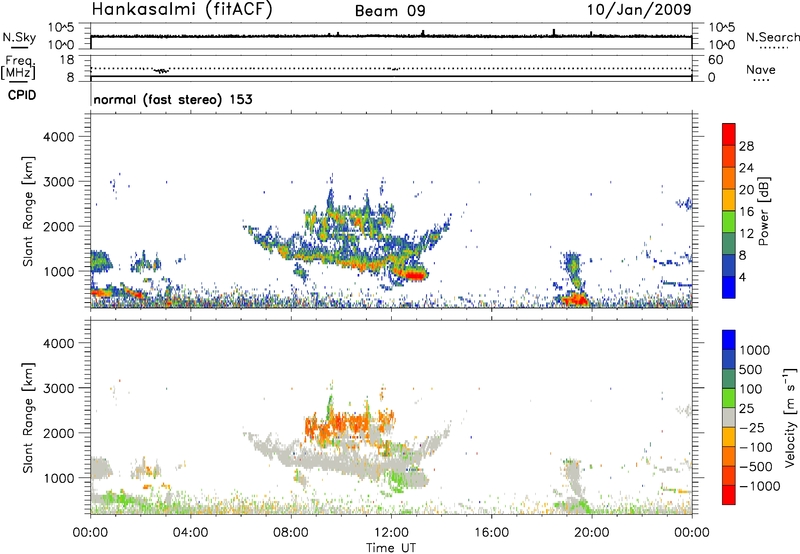Click the '60' Nave axis tick
The width and height of the screenshot is (800, 554).
point(715,60)
